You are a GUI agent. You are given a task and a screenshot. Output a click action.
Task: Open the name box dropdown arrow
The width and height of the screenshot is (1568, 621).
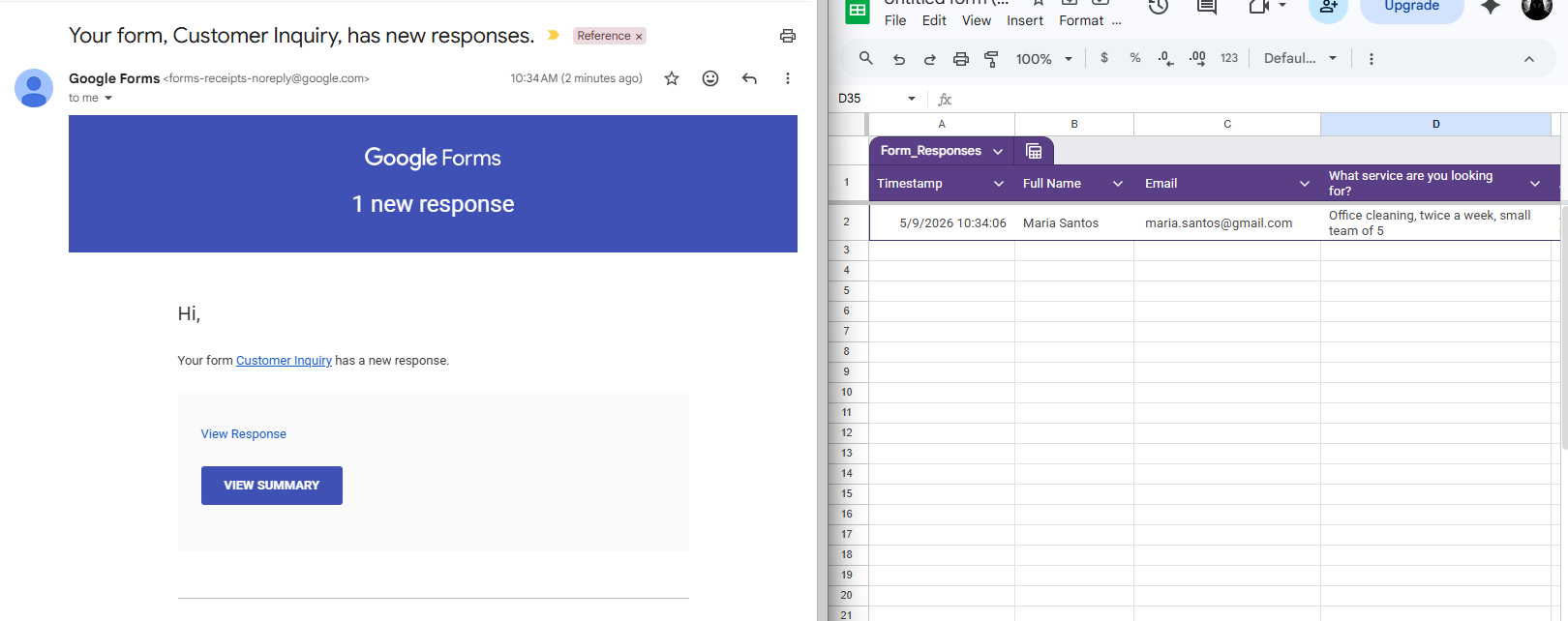(912, 99)
